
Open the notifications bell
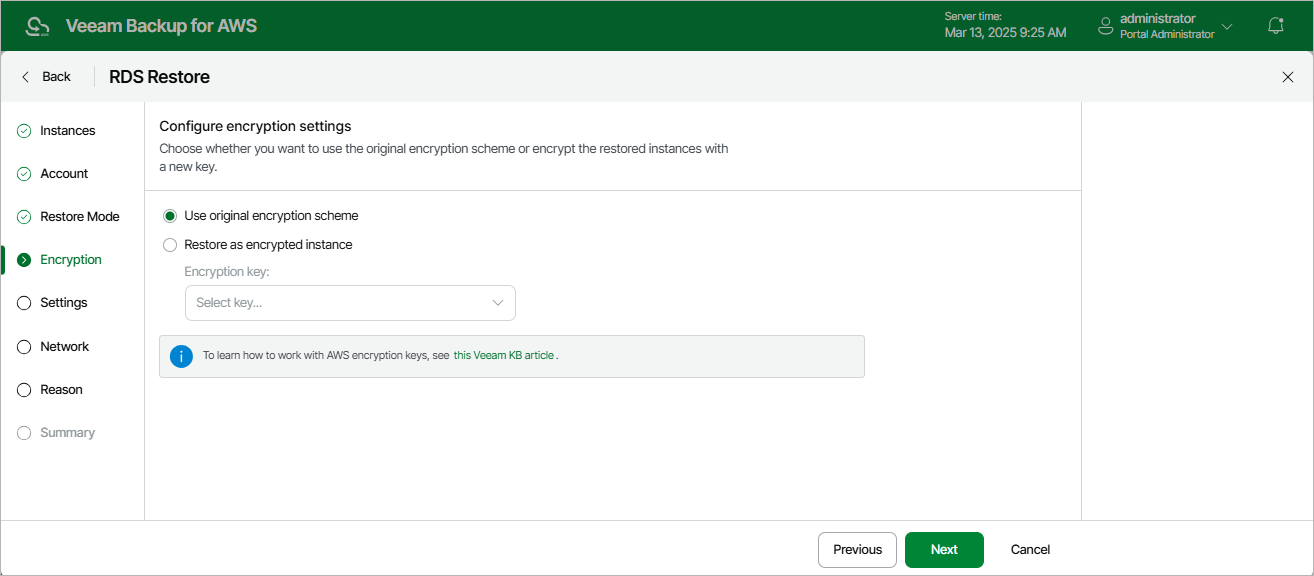(1276, 26)
